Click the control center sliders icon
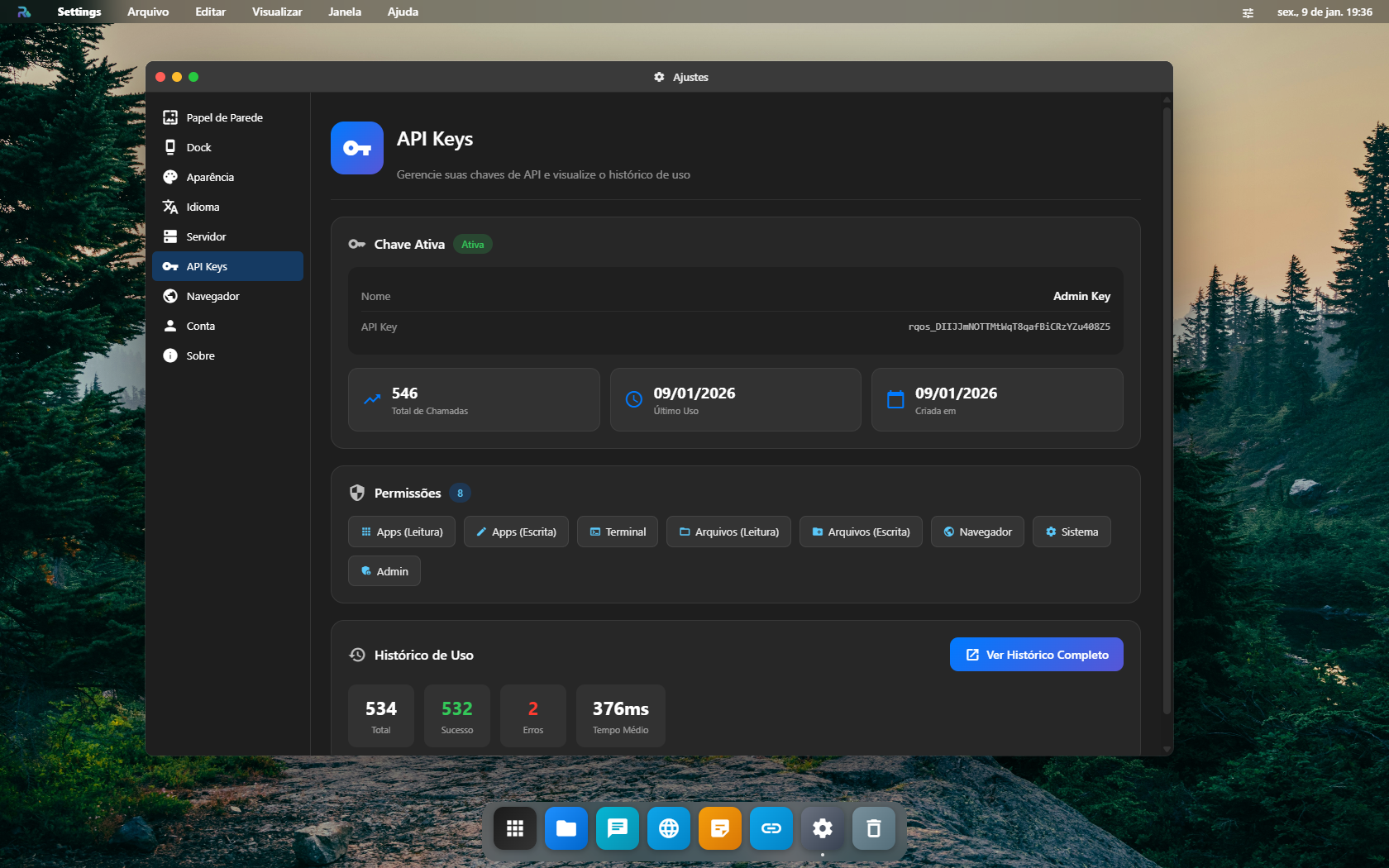Image resolution: width=1389 pixels, height=868 pixels. pos(1248,12)
